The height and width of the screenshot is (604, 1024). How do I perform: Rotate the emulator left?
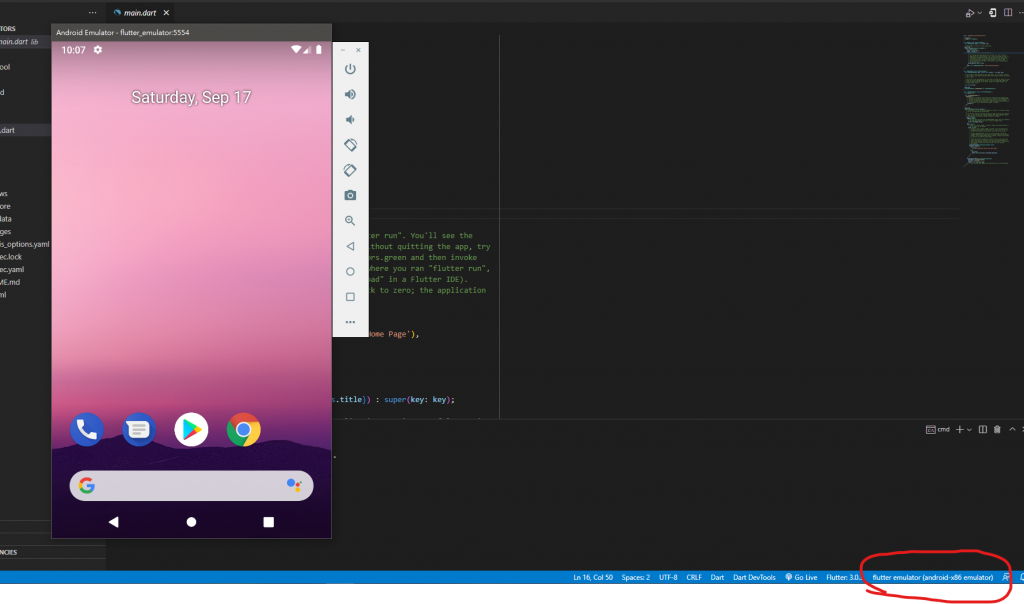click(350, 145)
